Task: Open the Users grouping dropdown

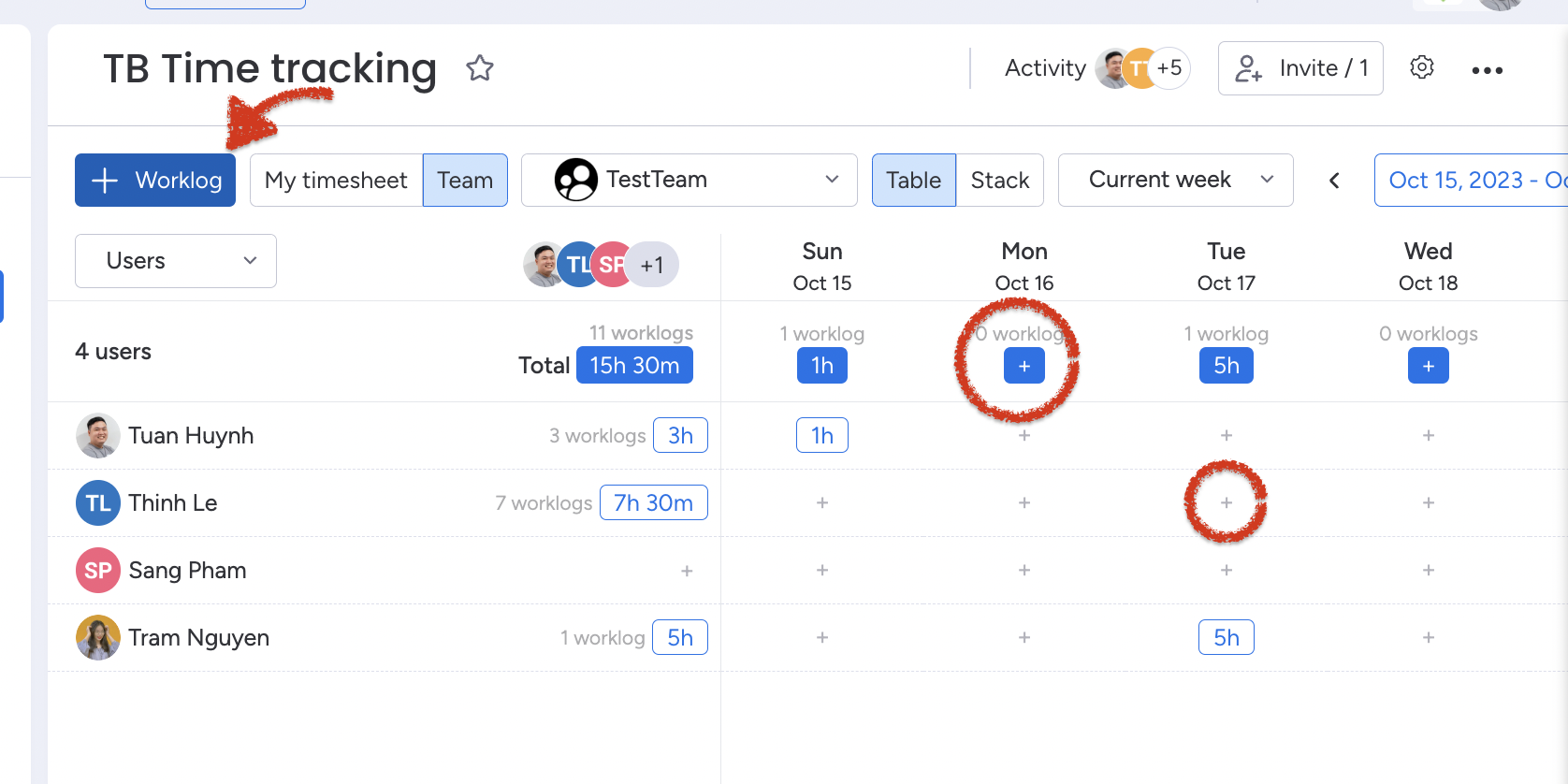Action: click(176, 261)
